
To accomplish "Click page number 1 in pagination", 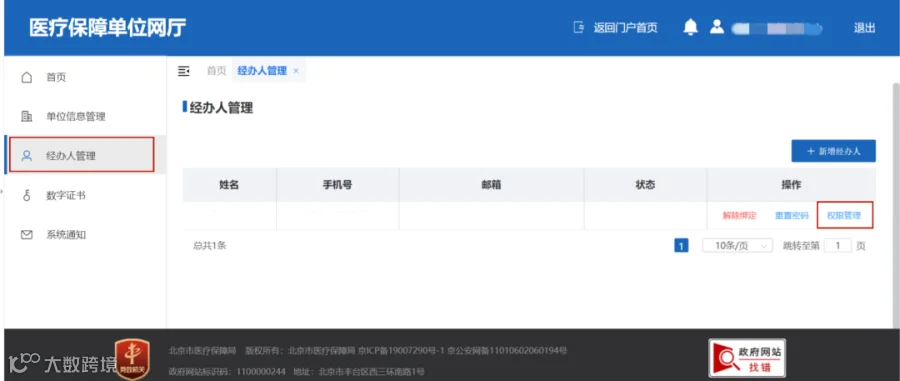I will pos(681,246).
